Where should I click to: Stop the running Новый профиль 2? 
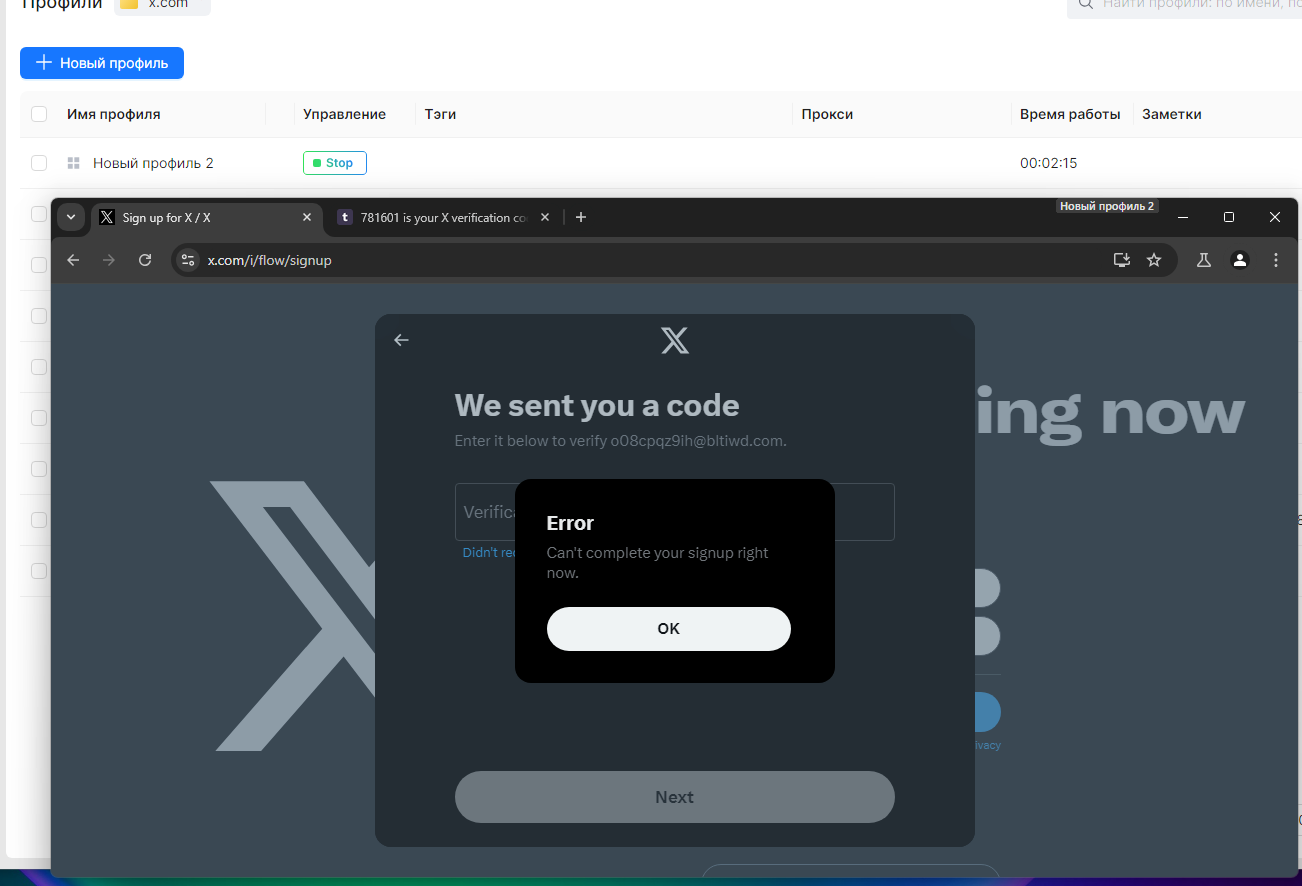coord(335,163)
